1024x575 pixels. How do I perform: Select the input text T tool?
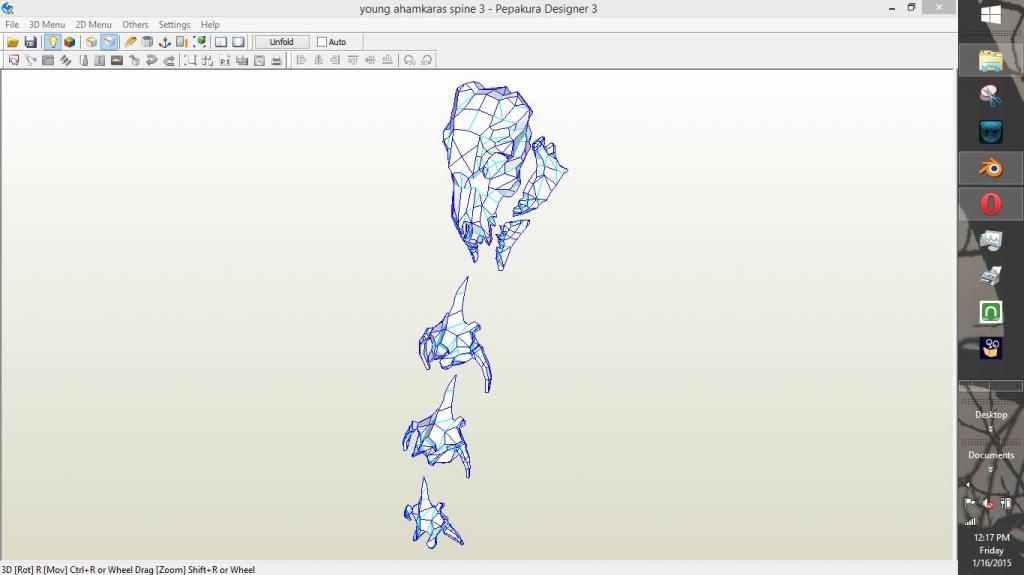[99, 60]
